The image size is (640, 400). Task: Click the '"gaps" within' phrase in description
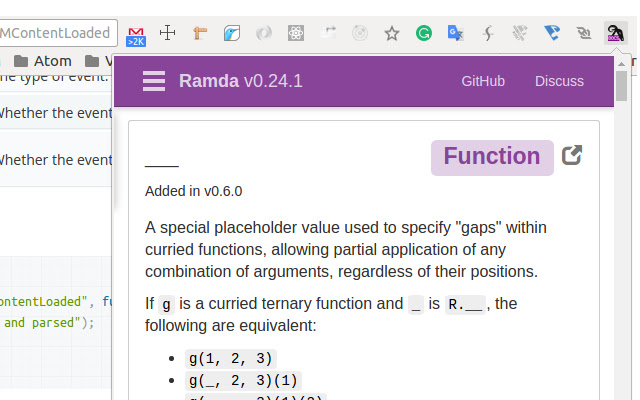point(501,227)
